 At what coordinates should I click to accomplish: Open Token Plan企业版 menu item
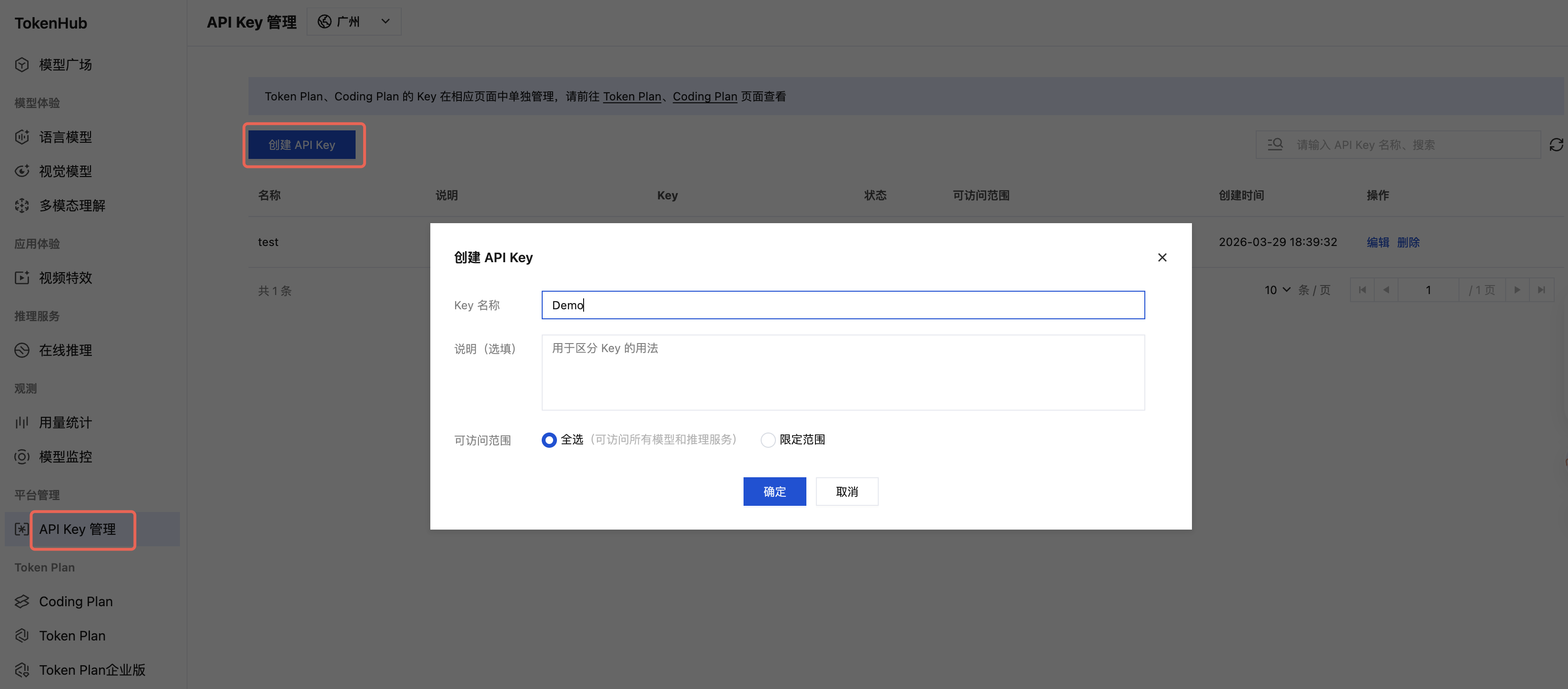click(x=92, y=669)
